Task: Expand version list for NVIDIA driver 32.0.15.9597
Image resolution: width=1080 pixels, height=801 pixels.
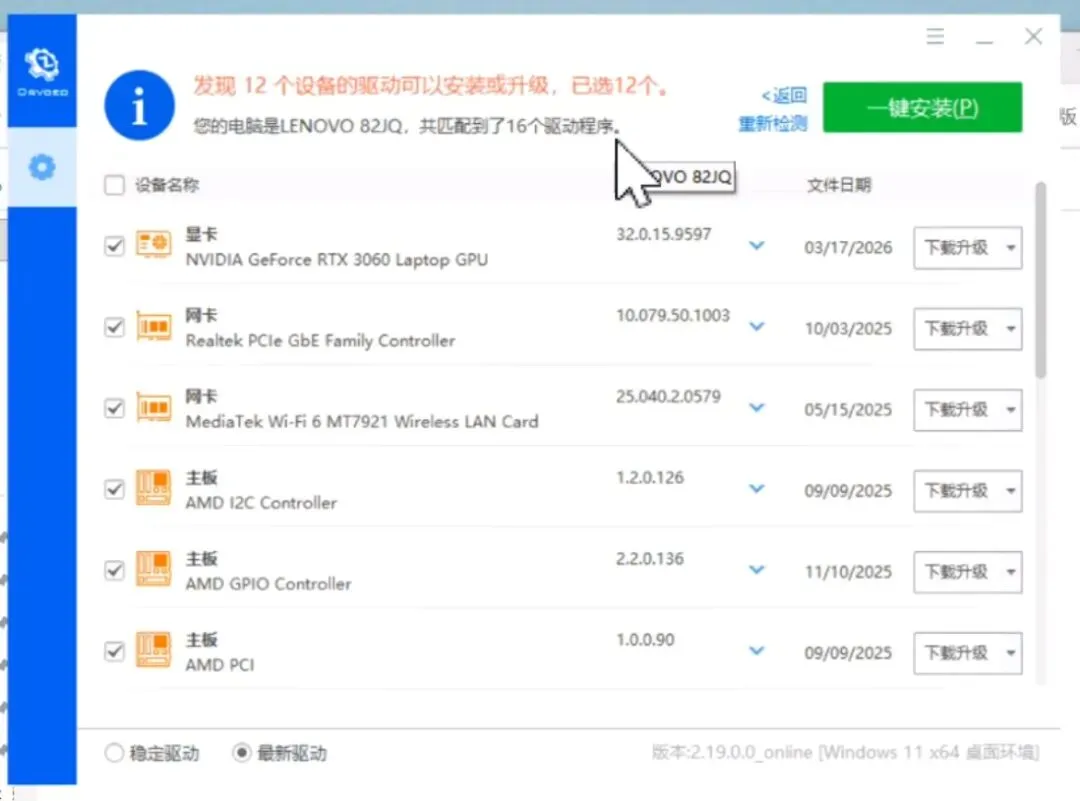Action: 756,246
